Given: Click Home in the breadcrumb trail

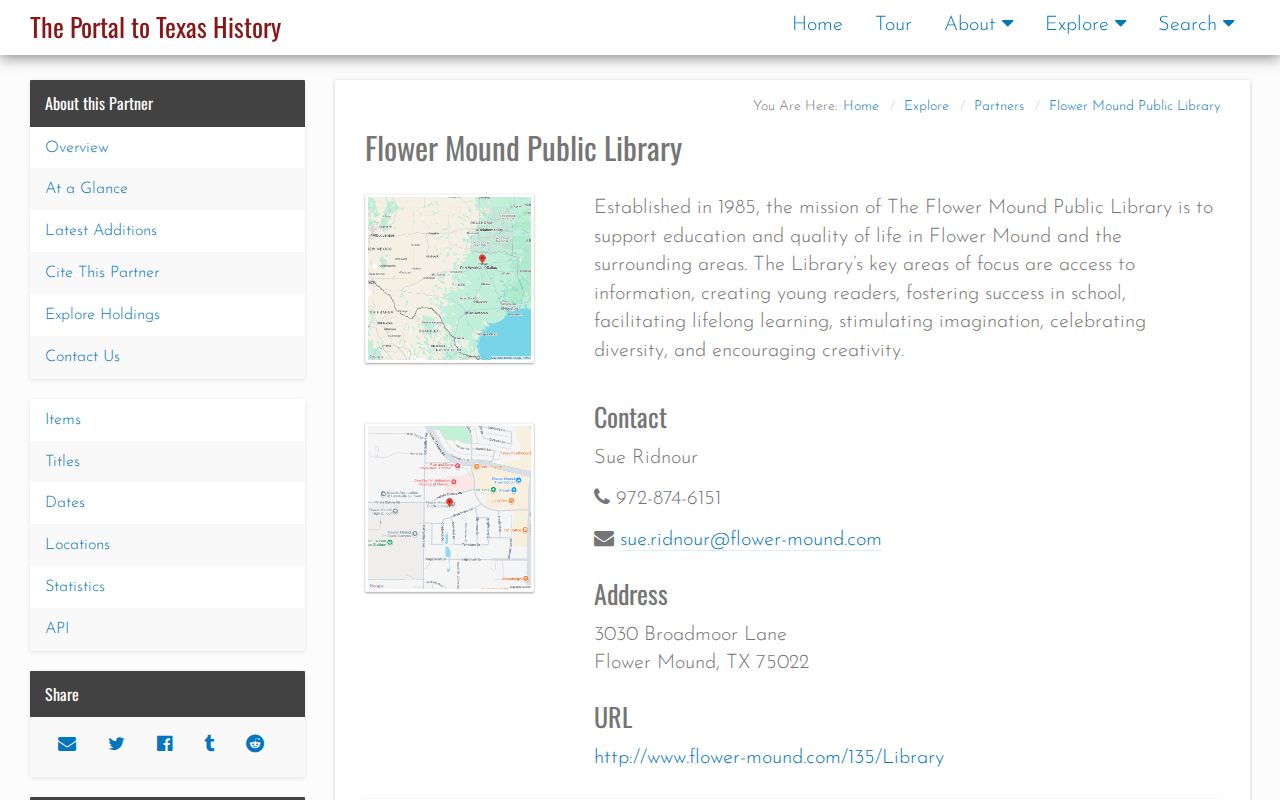Looking at the screenshot, I should point(861,105).
